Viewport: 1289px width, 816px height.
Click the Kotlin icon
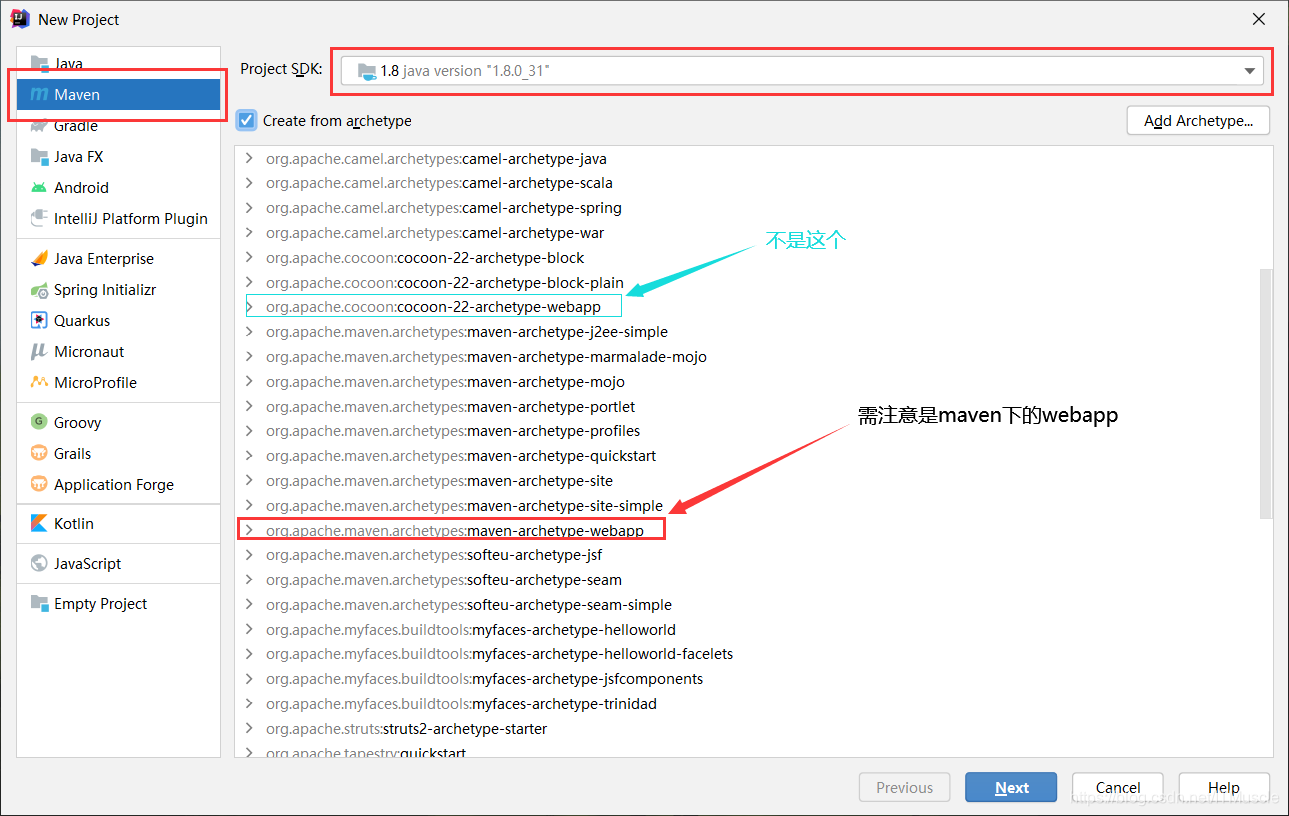pos(39,524)
